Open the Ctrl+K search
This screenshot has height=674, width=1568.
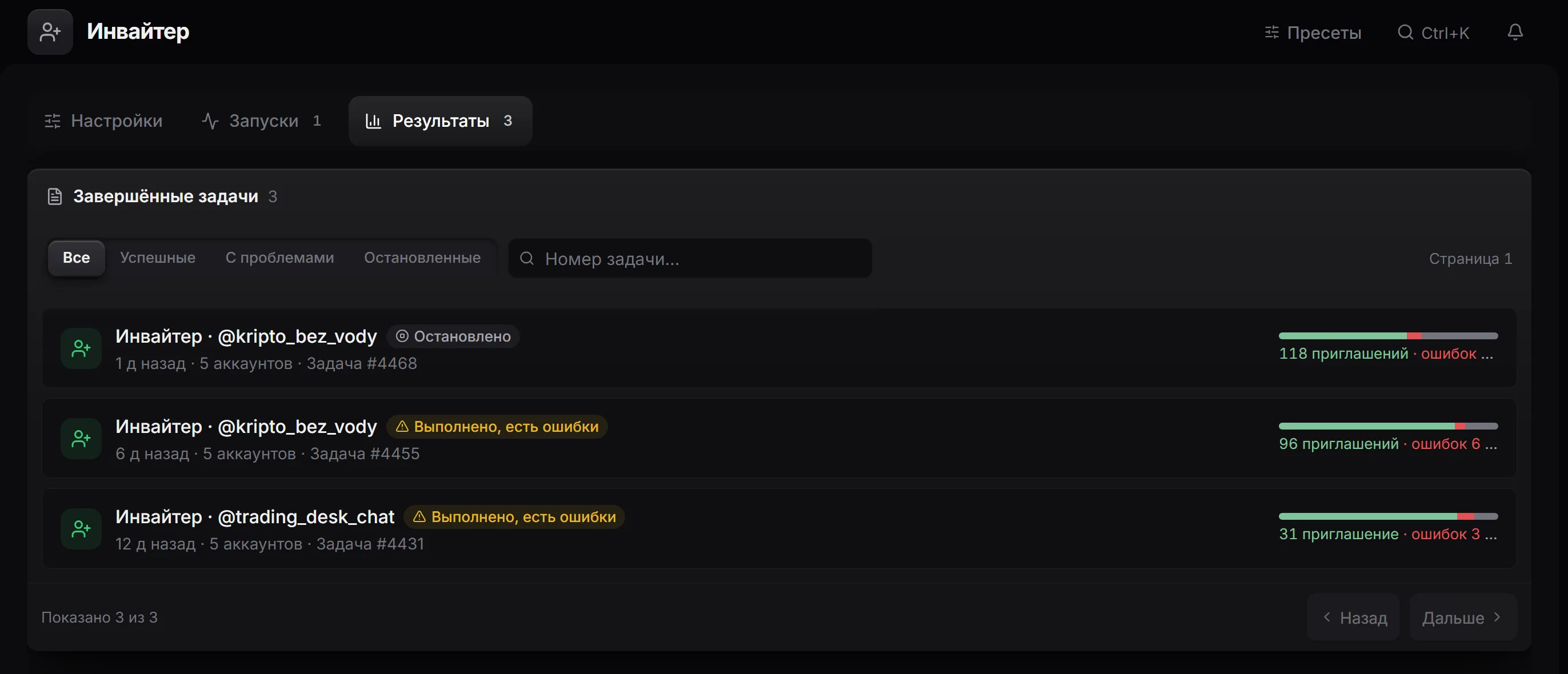(1434, 32)
